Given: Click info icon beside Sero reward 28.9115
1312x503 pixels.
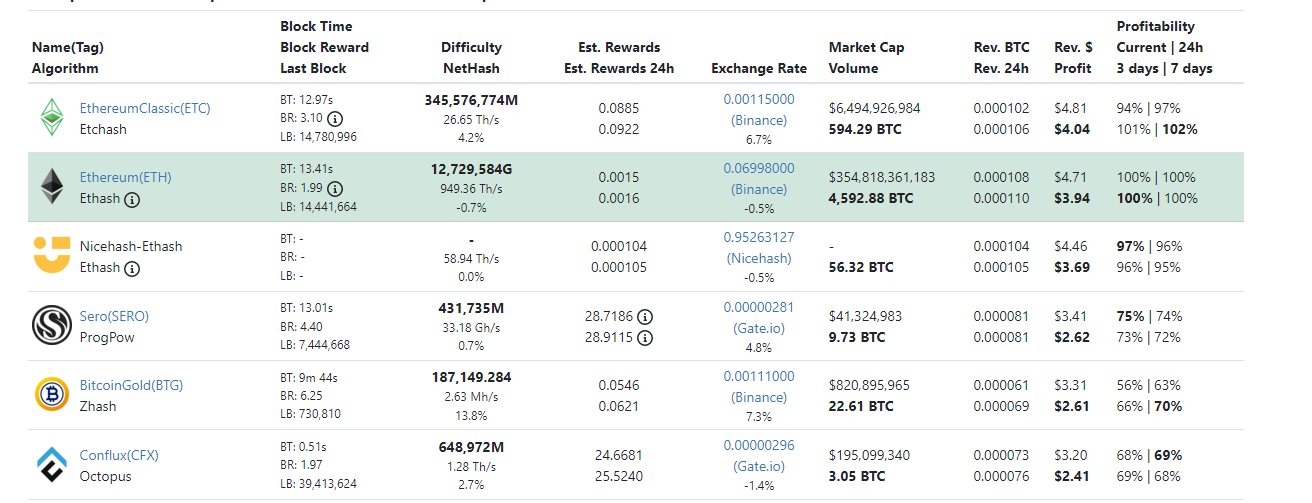Looking at the screenshot, I should 645,338.
